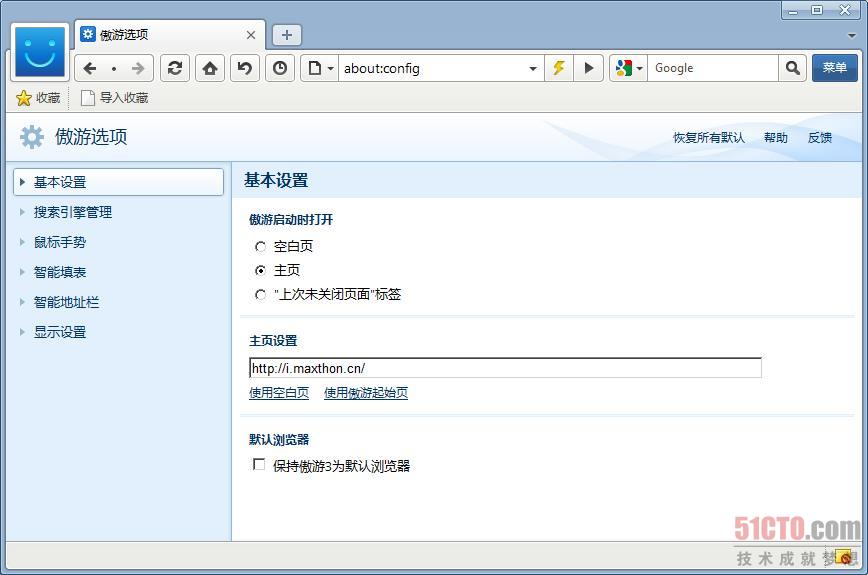
Task: Click the Google search input box
Action: coord(713,68)
